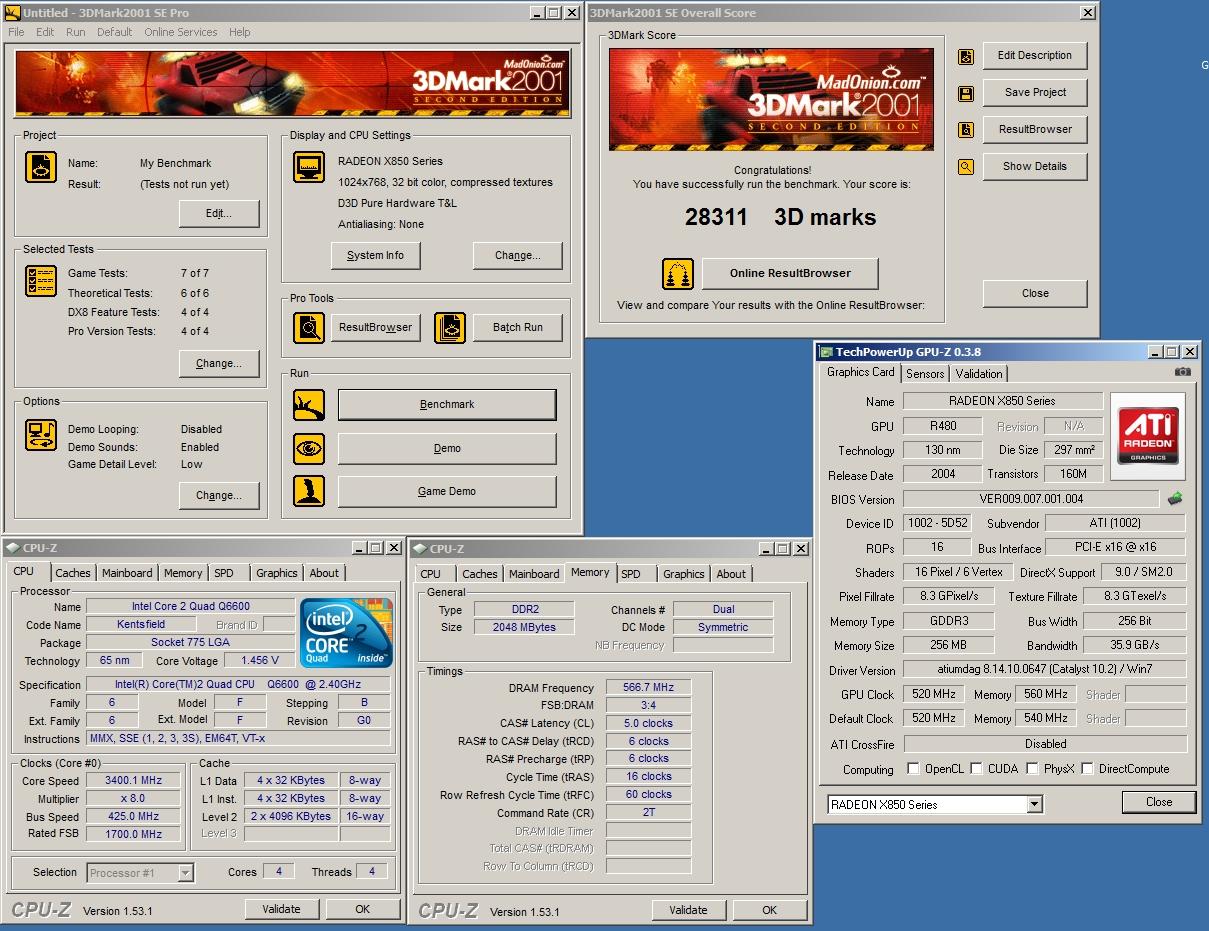Click the Online ResultBrowser button
The width and height of the screenshot is (1209, 931).
[790, 274]
